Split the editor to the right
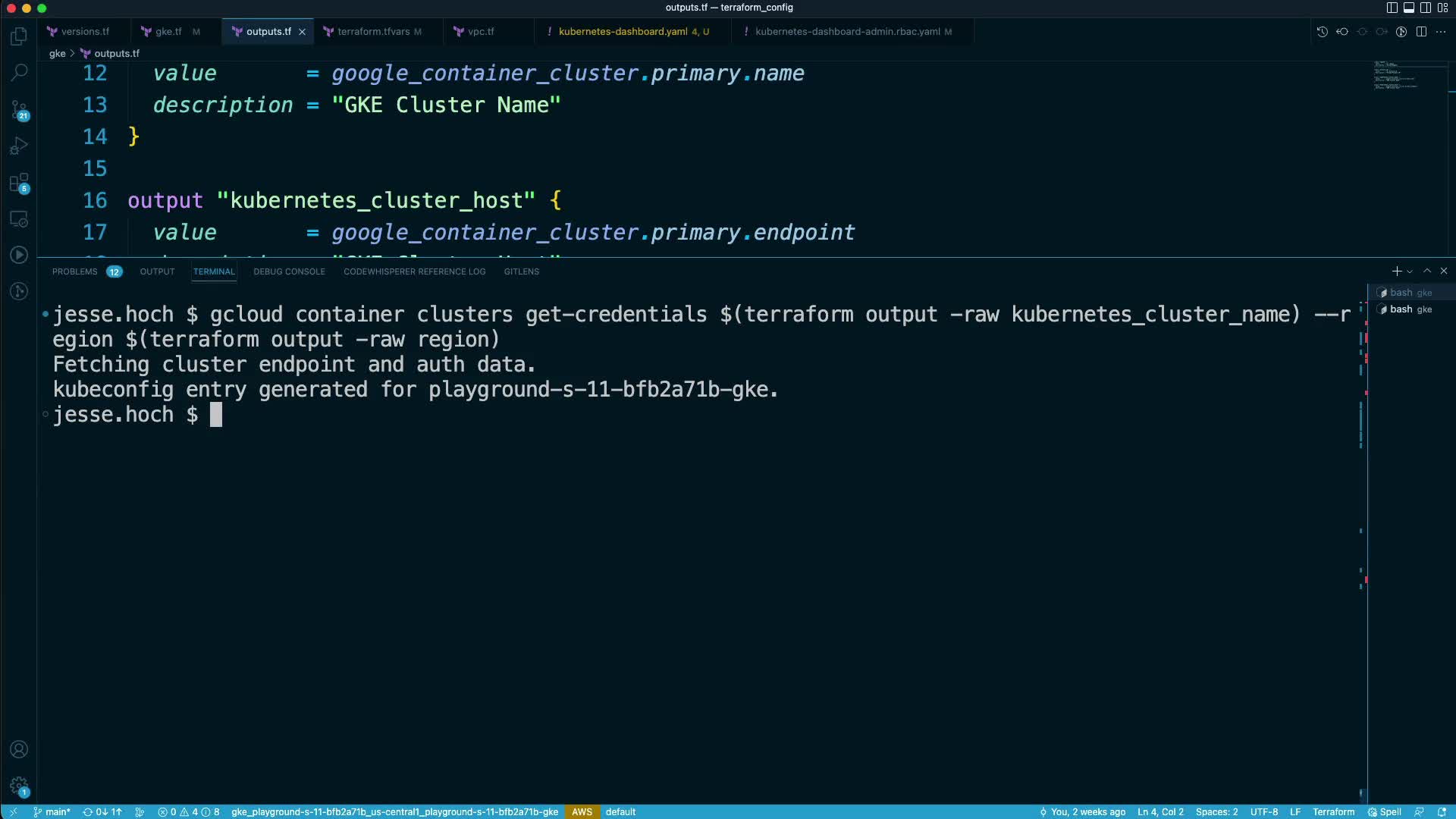 [1421, 32]
